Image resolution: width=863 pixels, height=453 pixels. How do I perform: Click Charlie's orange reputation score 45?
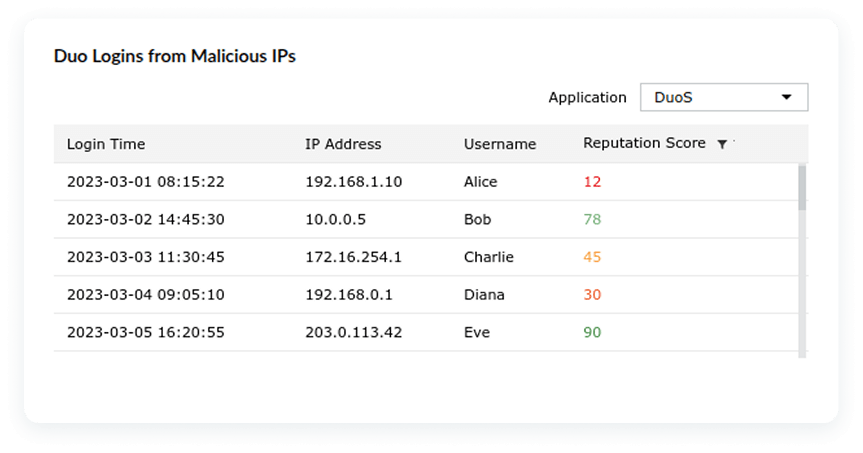592,257
